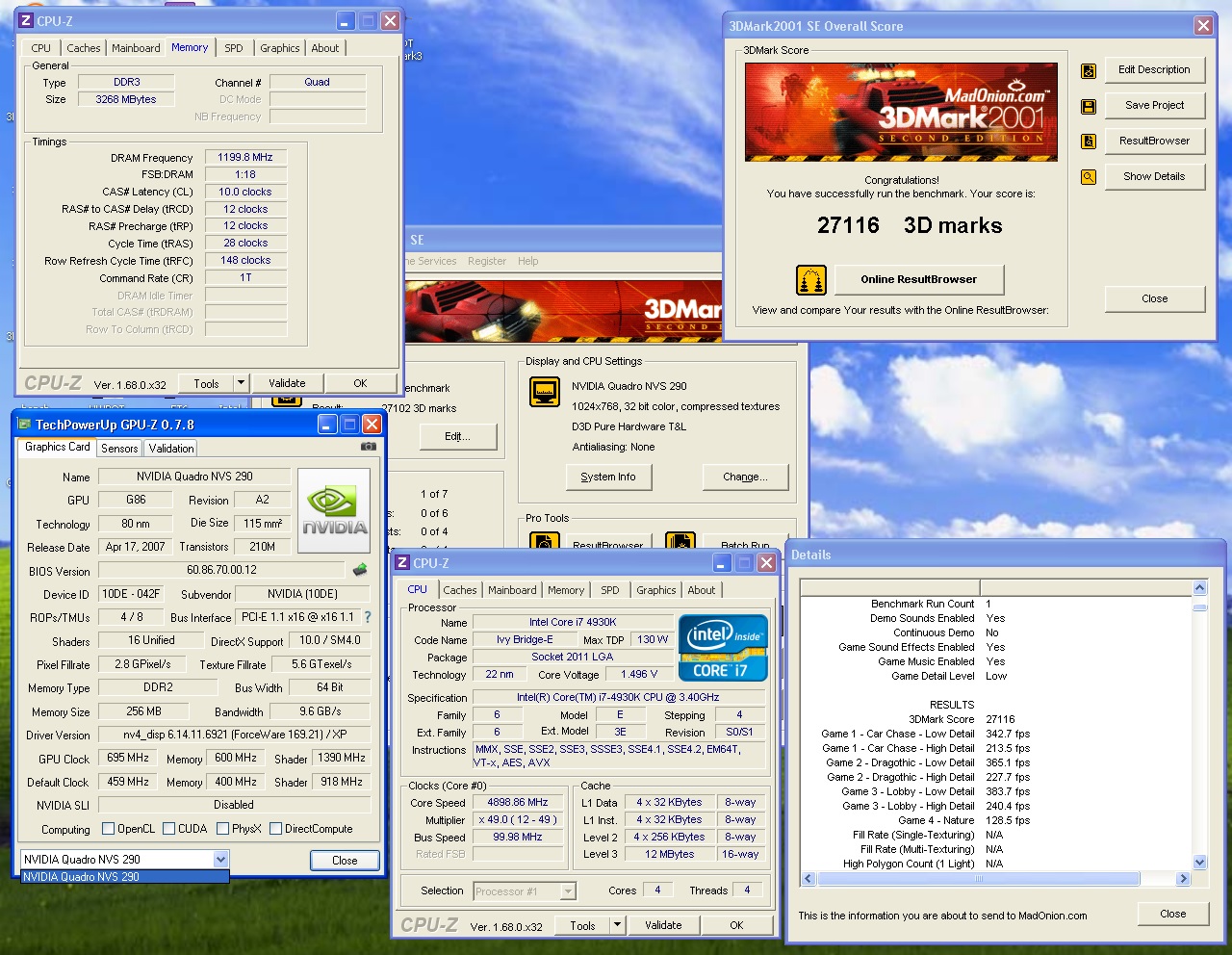Click the Edit Description button
This screenshot has height=955, width=1232.
(1154, 70)
